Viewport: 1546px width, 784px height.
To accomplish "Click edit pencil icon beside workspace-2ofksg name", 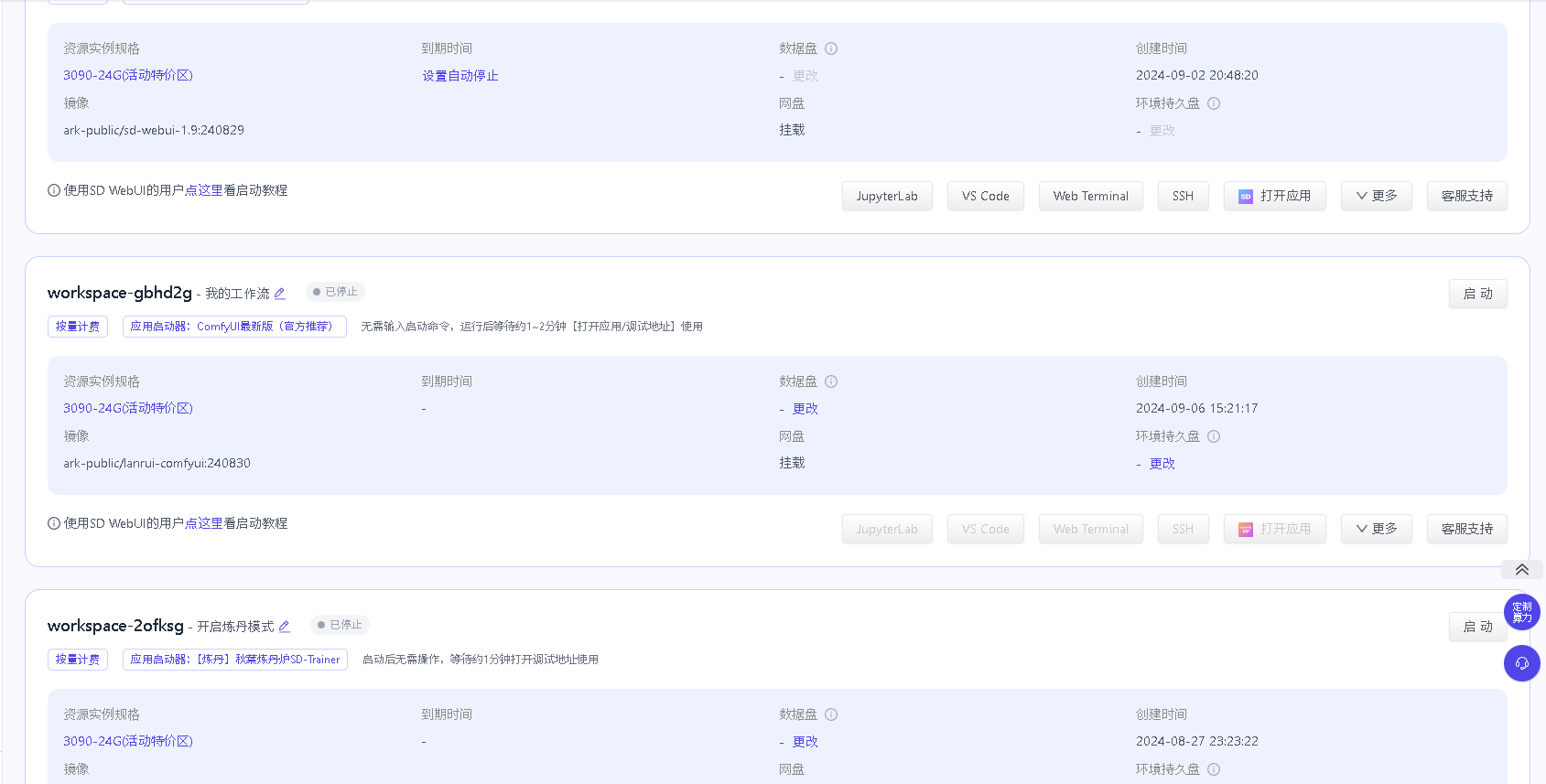I will tap(285, 627).
